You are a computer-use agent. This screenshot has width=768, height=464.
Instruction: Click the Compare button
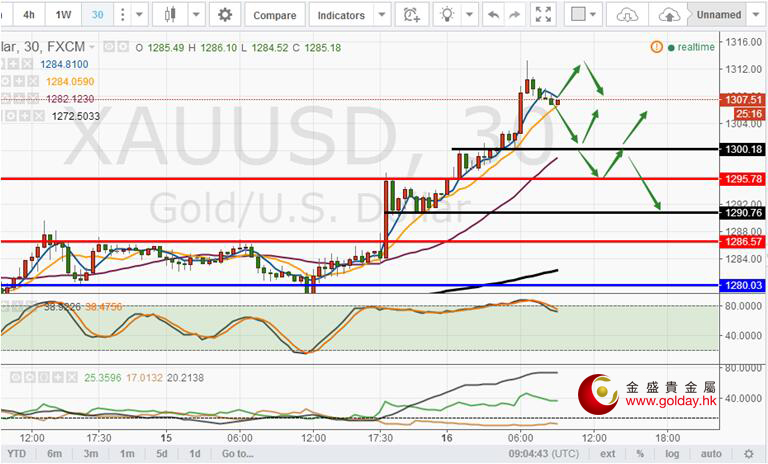(x=275, y=15)
